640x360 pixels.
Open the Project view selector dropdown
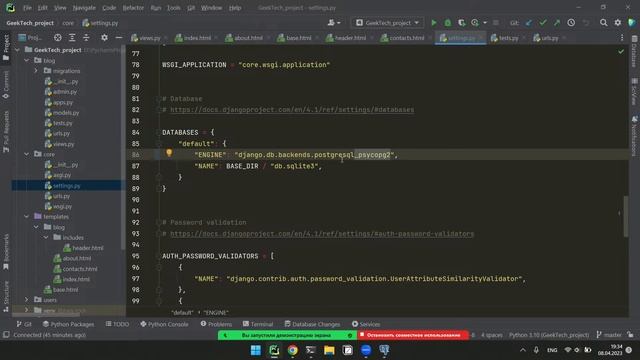(x=30, y=38)
